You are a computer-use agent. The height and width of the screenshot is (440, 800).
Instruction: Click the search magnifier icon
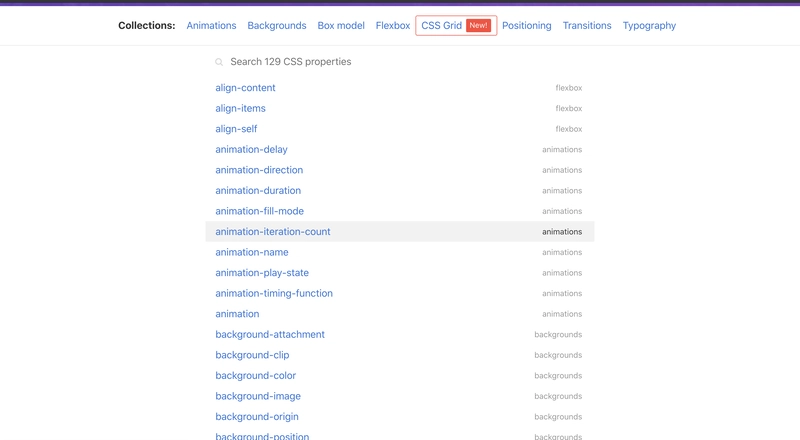[x=219, y=62]
